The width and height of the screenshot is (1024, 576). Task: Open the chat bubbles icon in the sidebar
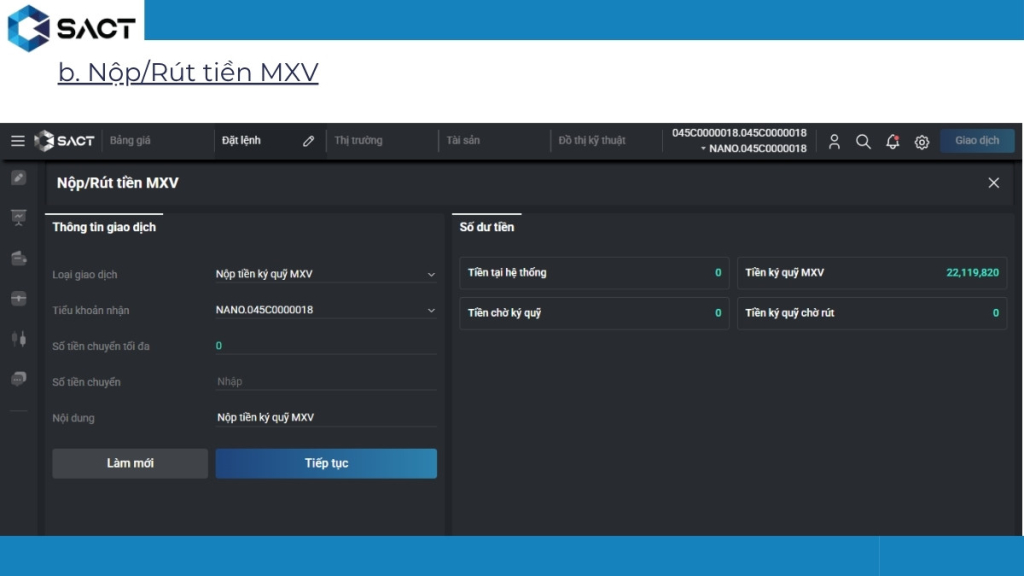[x=18, y=379]
